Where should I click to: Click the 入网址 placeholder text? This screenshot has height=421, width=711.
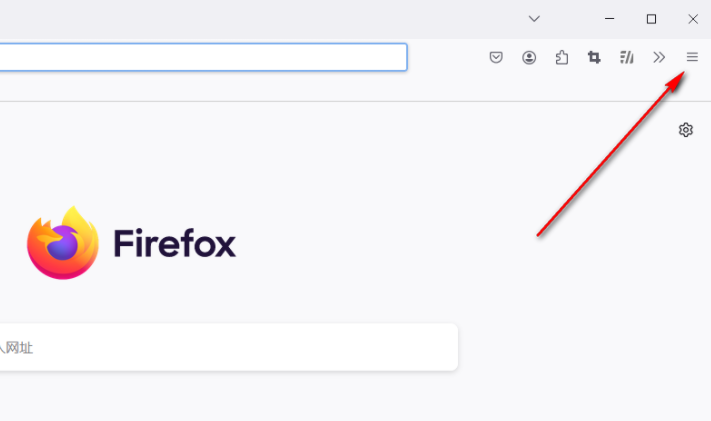[17, 348]
